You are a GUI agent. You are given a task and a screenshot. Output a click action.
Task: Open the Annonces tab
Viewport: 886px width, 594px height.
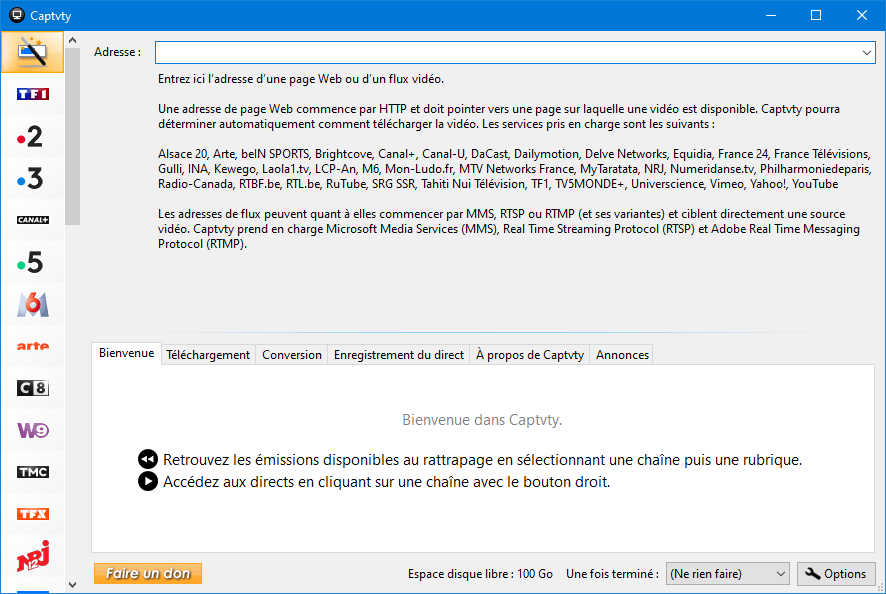click(x=622, y=355)
